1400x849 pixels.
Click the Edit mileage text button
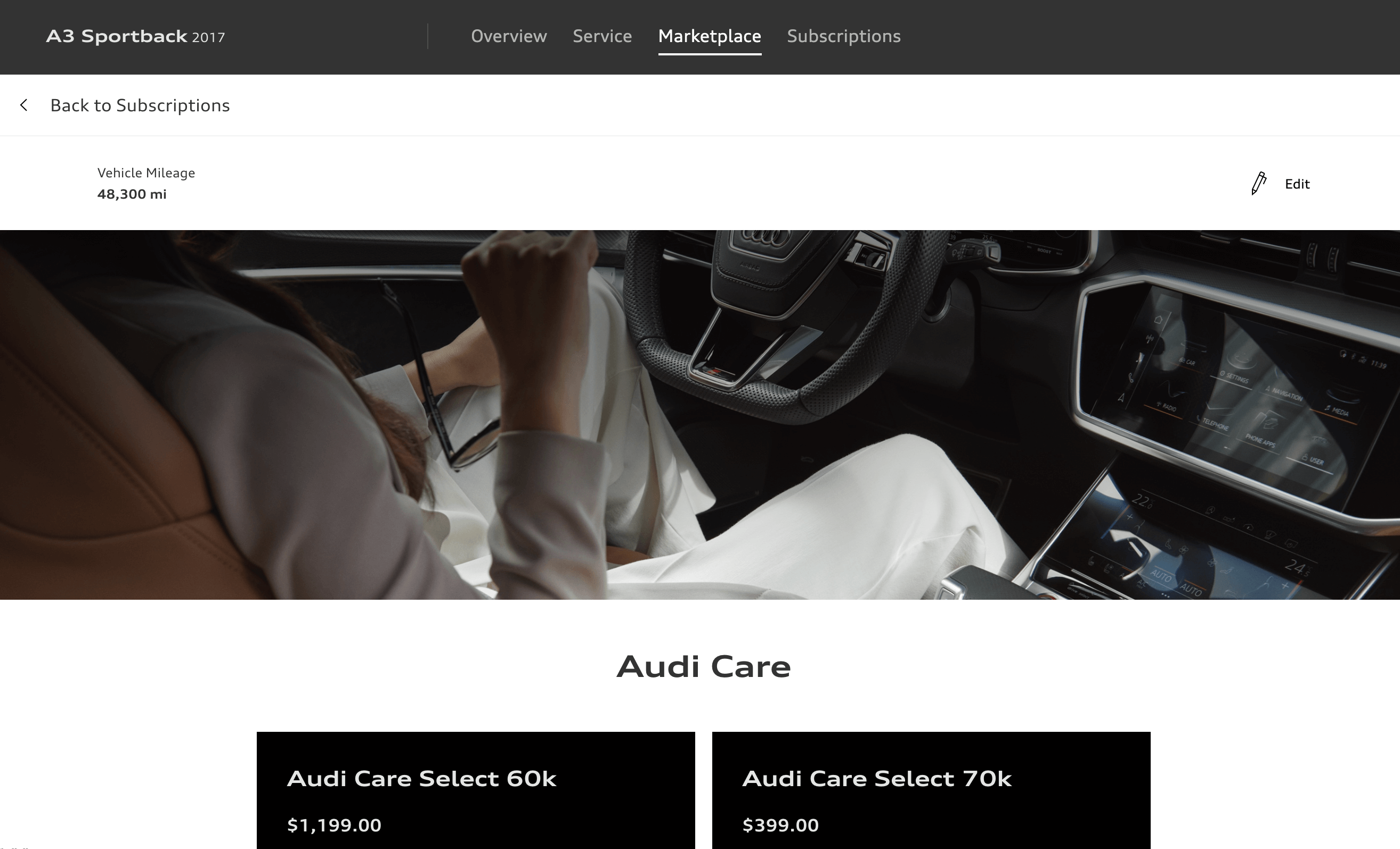[x=1297, y=184]
